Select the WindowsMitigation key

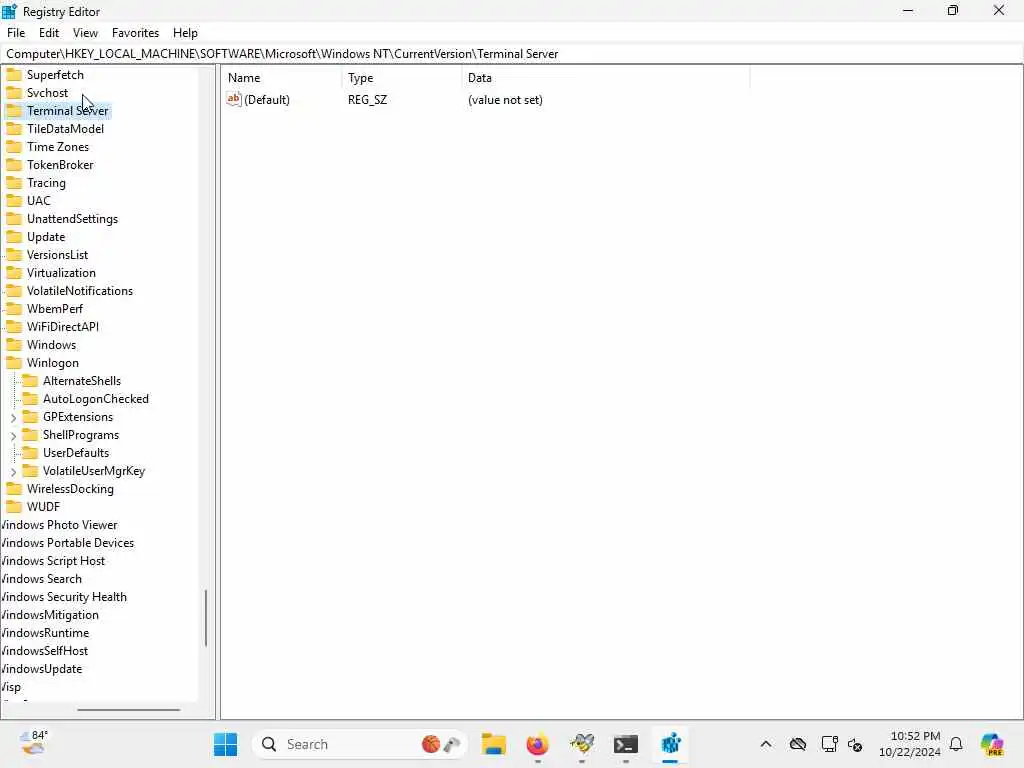tap(50, 615)
